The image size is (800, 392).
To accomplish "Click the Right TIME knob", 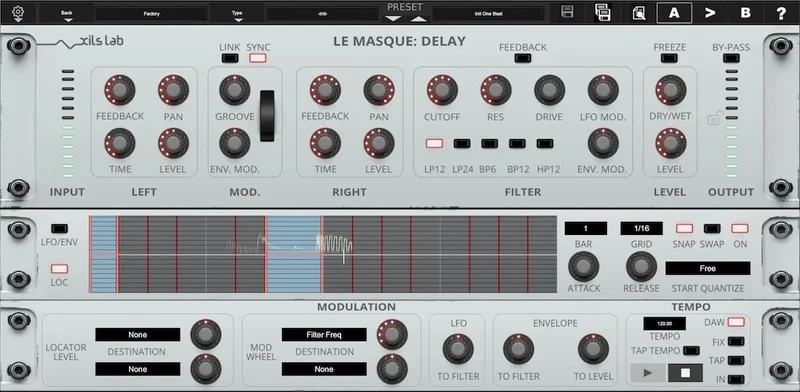I will pyautogui.click(x=325, y=143).
